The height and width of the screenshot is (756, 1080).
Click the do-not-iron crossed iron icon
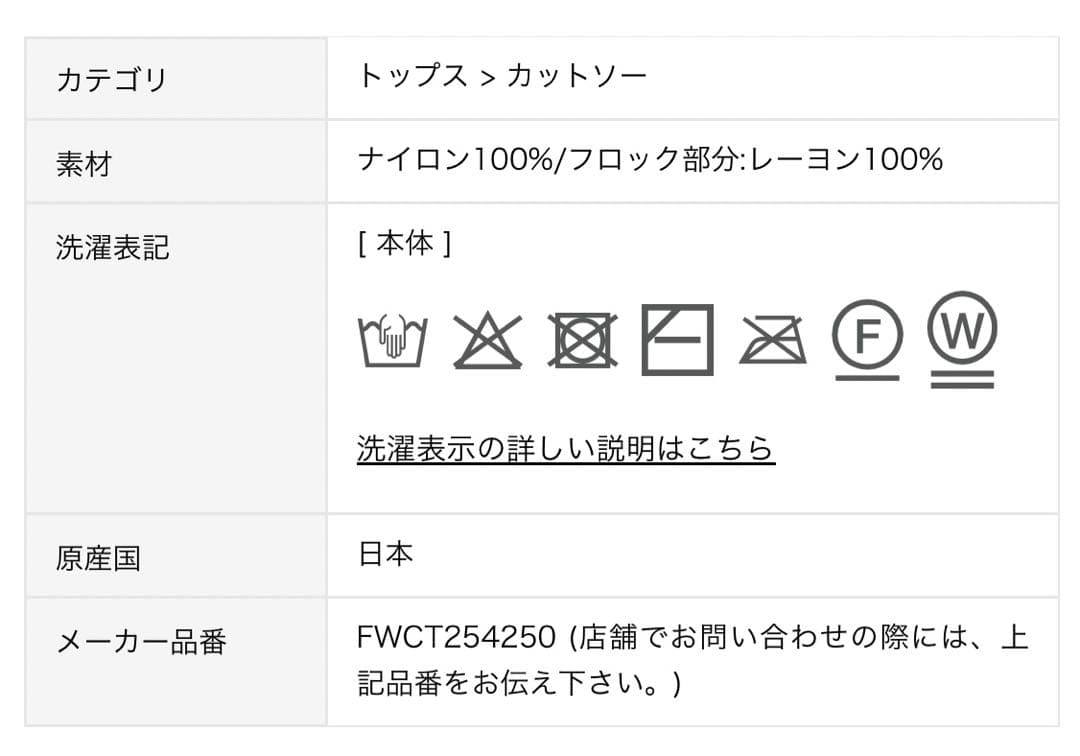click(773, 340)
